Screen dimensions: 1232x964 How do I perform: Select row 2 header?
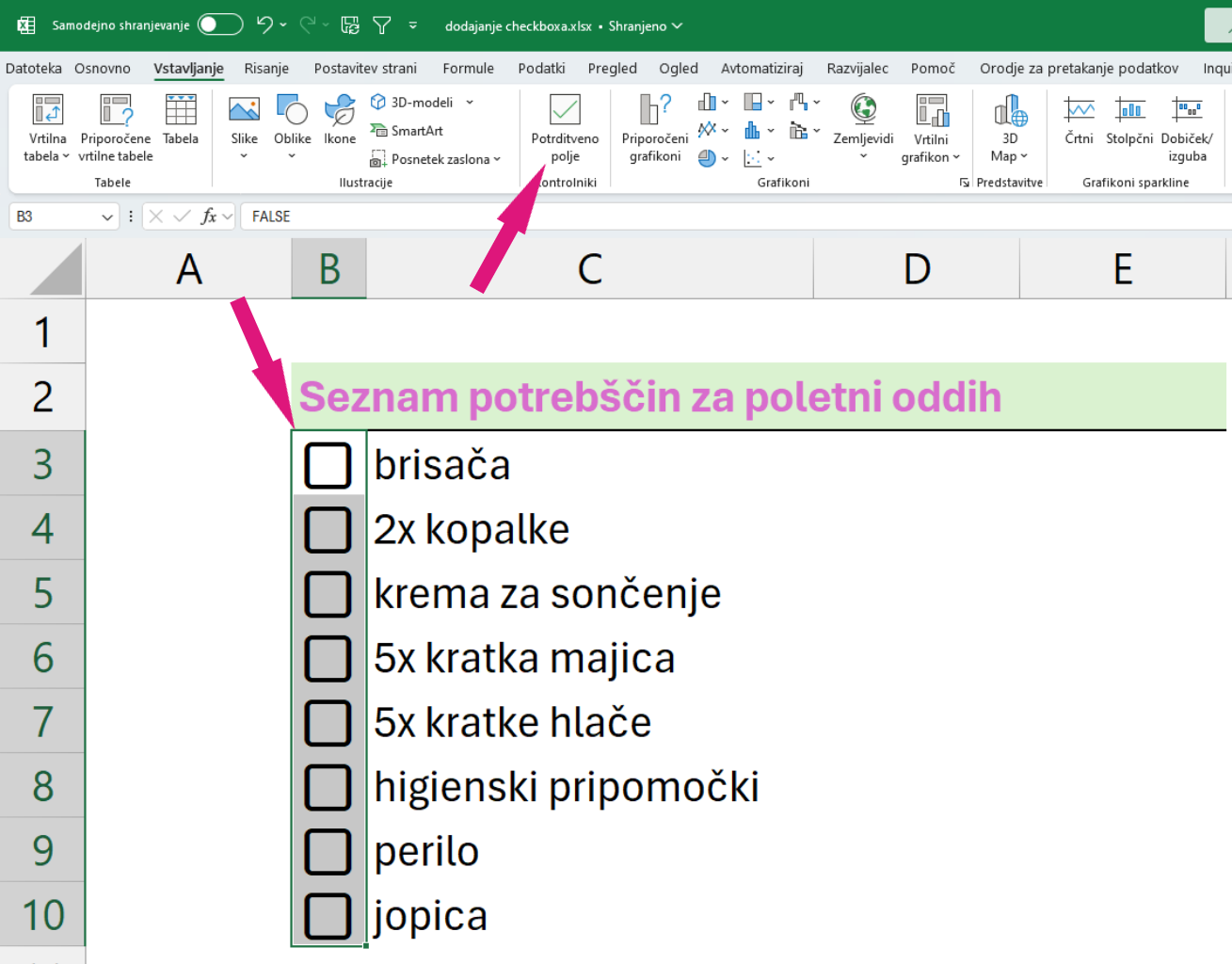point(42,397)
